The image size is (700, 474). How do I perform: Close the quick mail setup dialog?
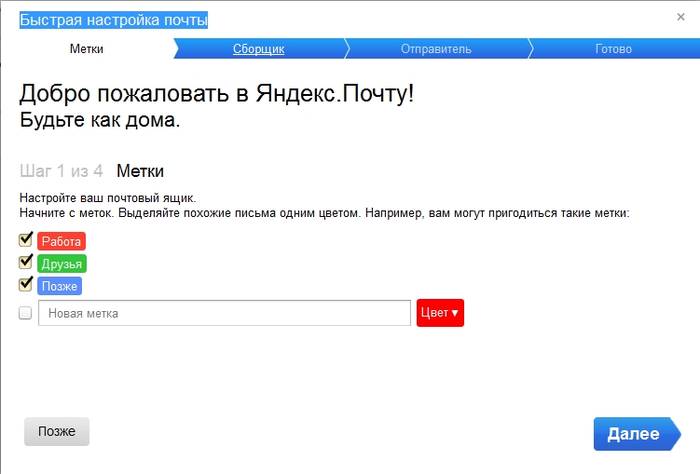pyautogui.click(x=681, y=17)
